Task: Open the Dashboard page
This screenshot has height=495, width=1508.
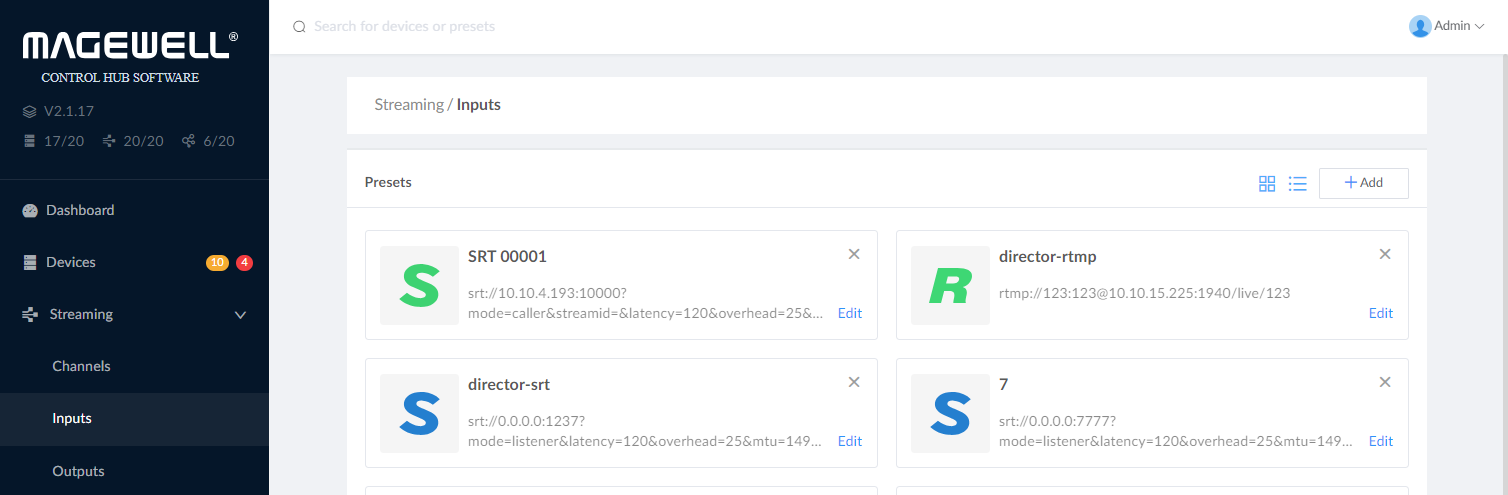Action: [80, 211]
